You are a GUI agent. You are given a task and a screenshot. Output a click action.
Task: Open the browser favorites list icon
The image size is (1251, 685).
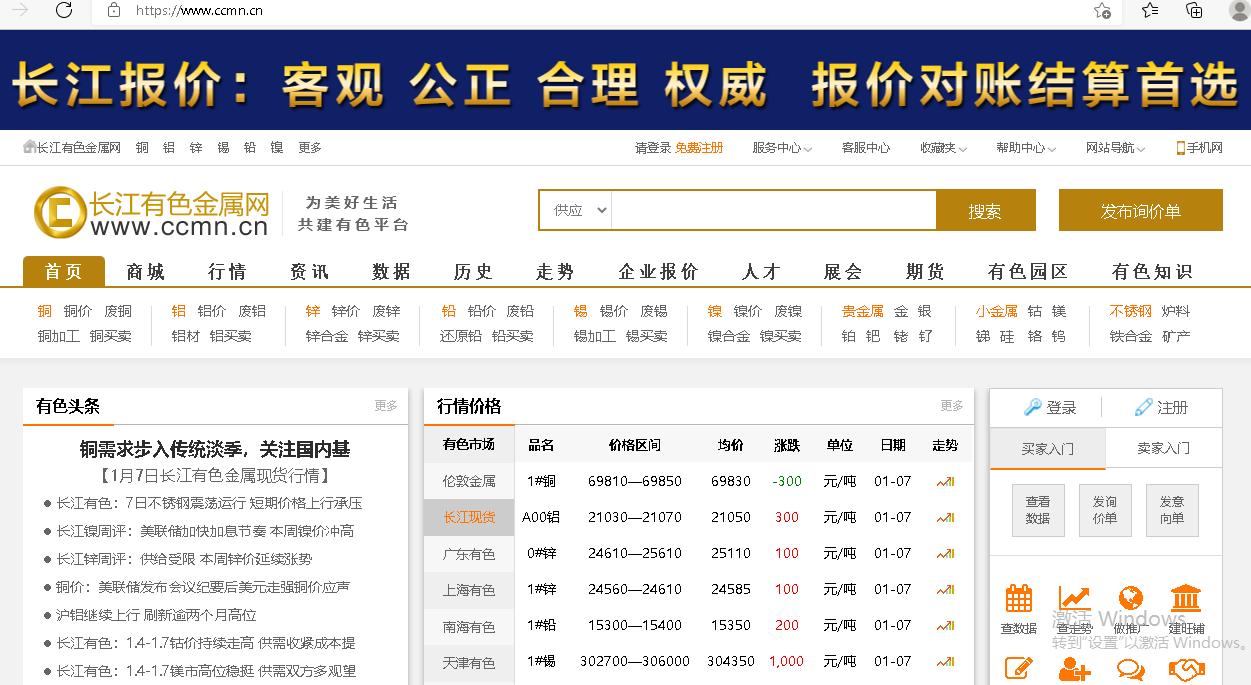coord(1150,10)
